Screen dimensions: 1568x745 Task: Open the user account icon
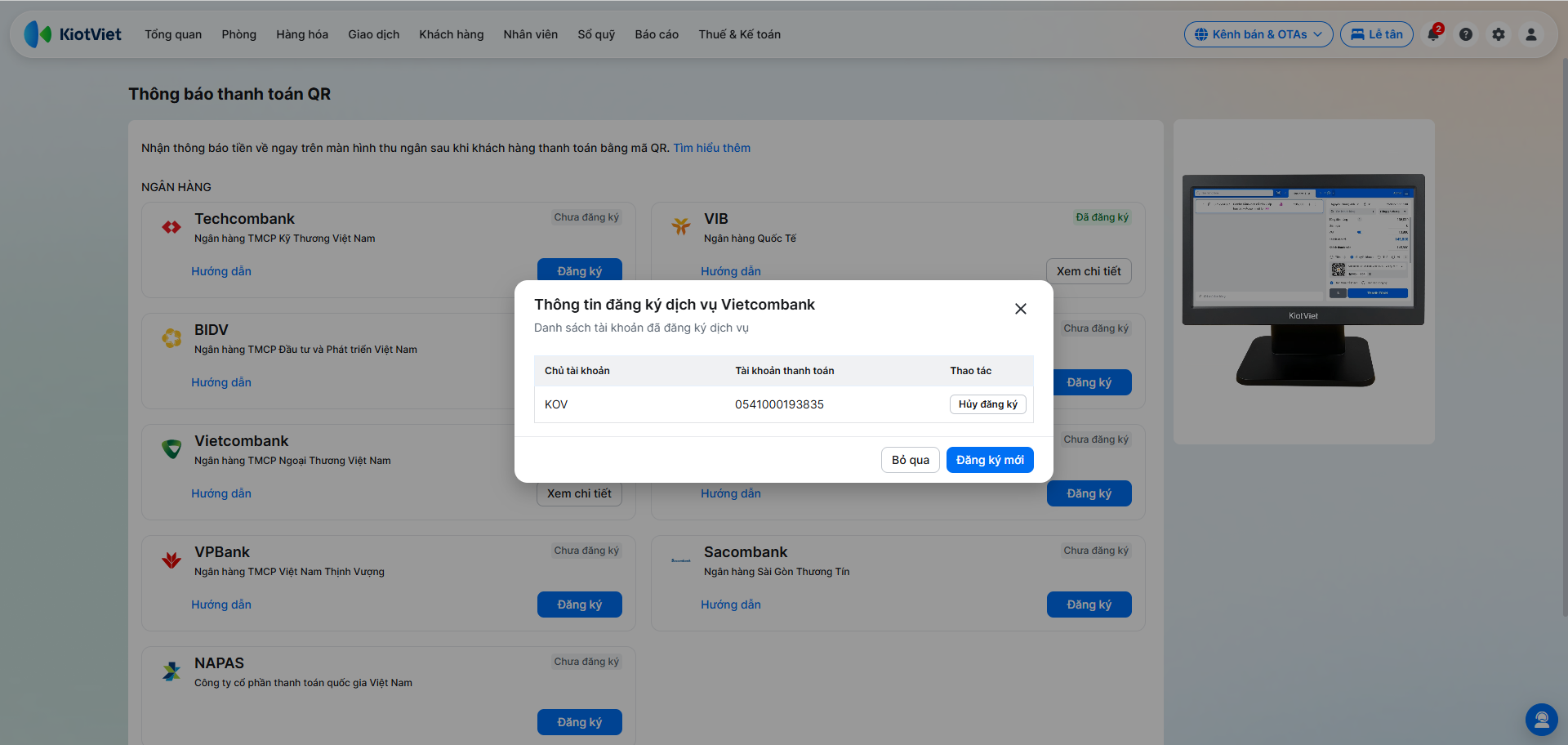click(1531, 34)
